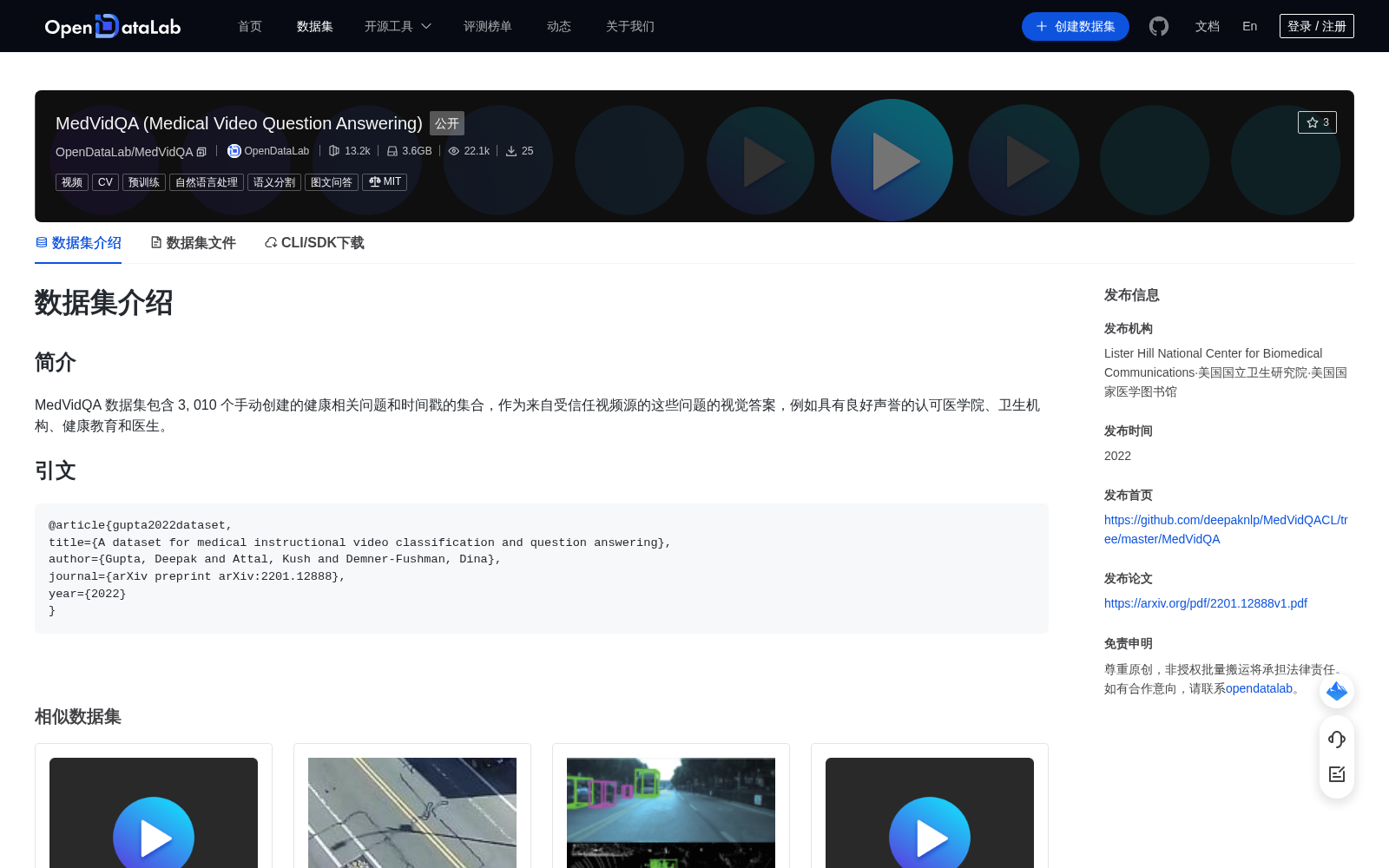The image size is (1389, 868).
Task: Select the BibTeX citation code block
Action: point(542,569)
